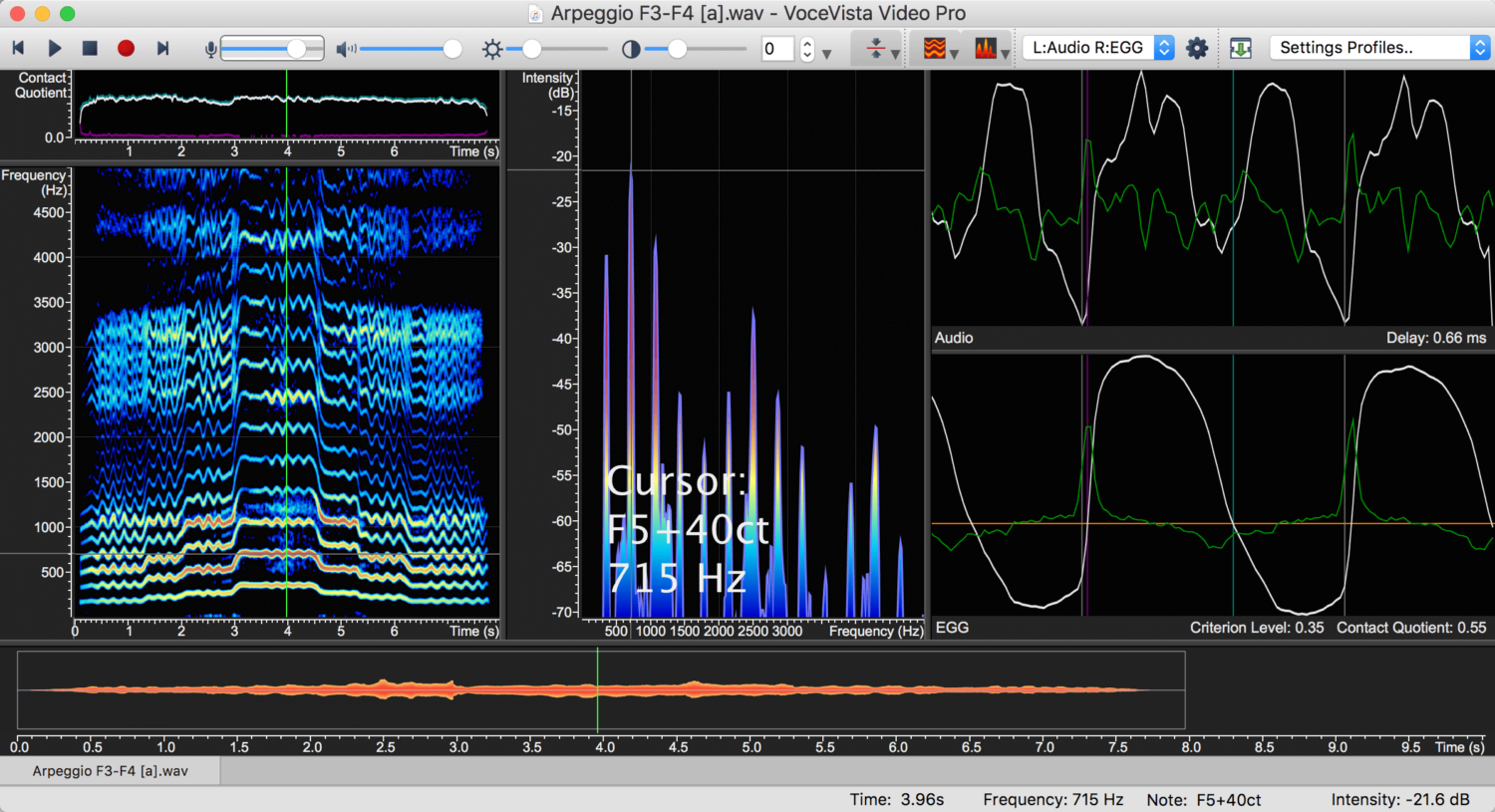Click the green export icon on toolbar
The height and width of the screenshot is (812, 1495).
click(1240, 47)
